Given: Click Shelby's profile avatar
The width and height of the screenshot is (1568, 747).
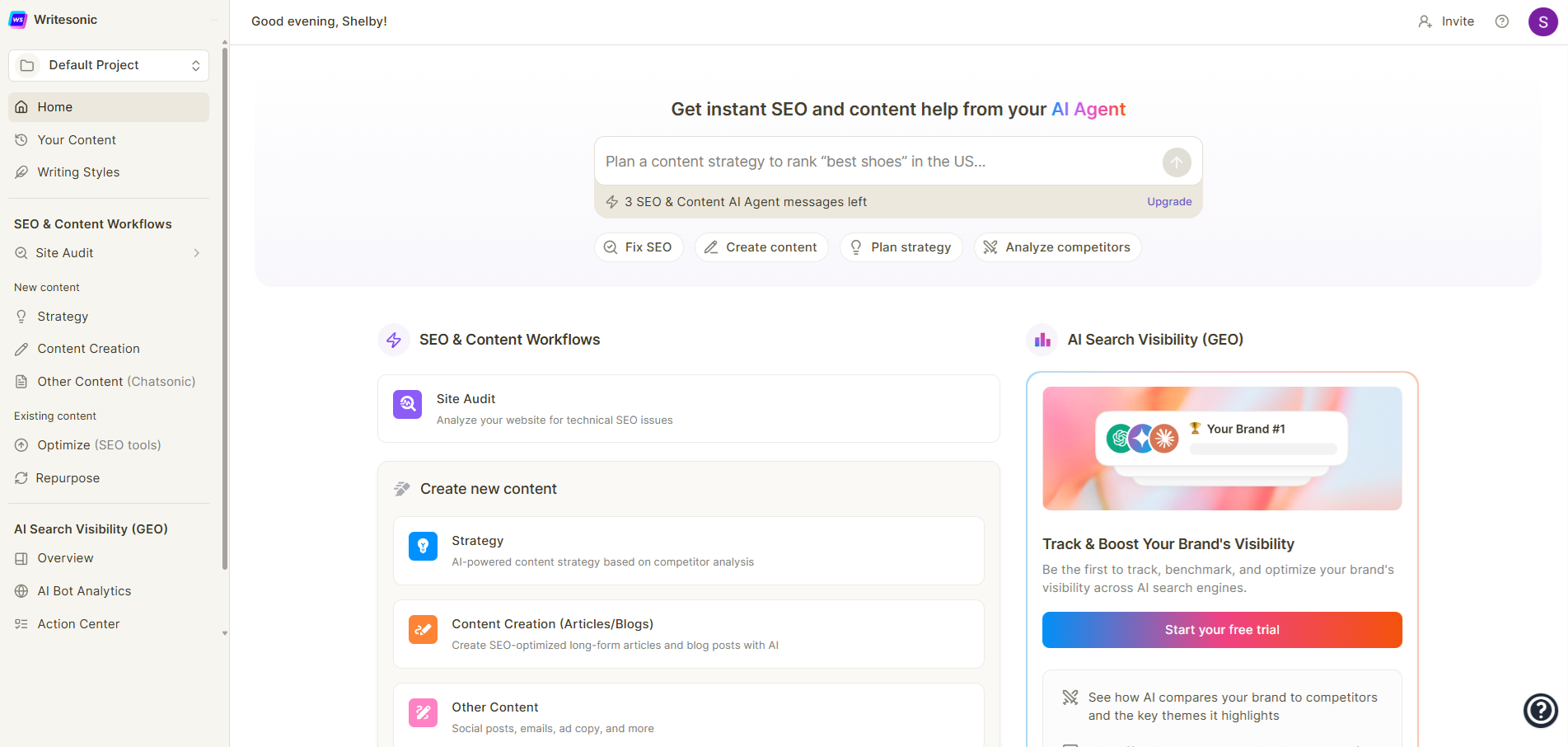Looking at the screenshot, I should [x=1543, y=21].
